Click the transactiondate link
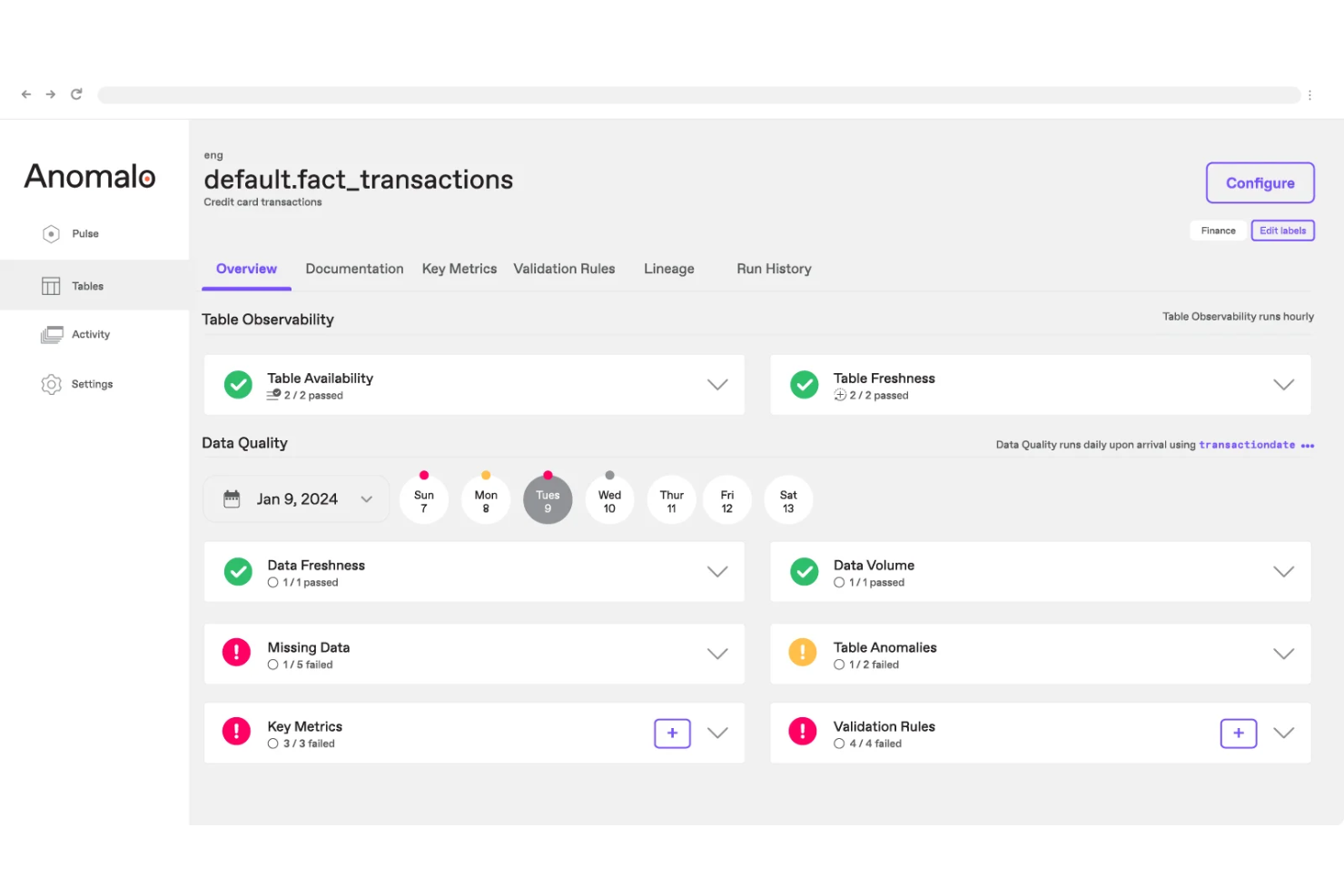The width and height of the screenshot is (1344, 896). pos(1247,445)
